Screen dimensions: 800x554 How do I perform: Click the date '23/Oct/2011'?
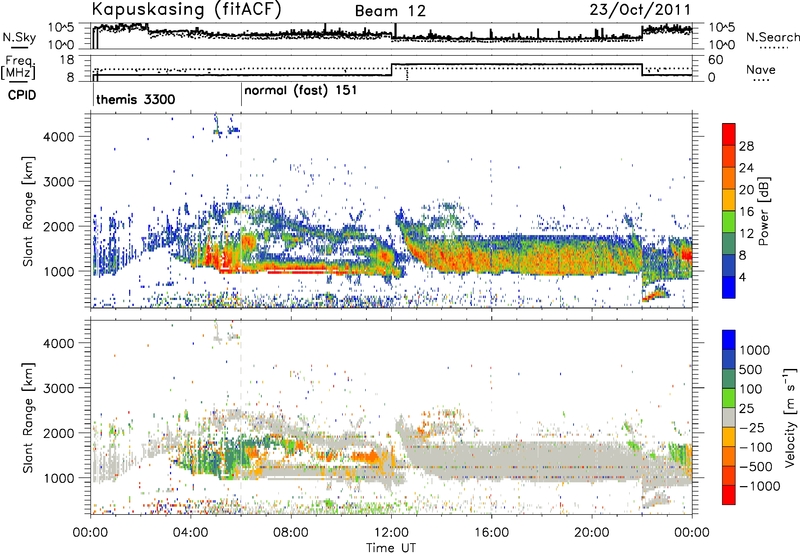coord(640,10)
